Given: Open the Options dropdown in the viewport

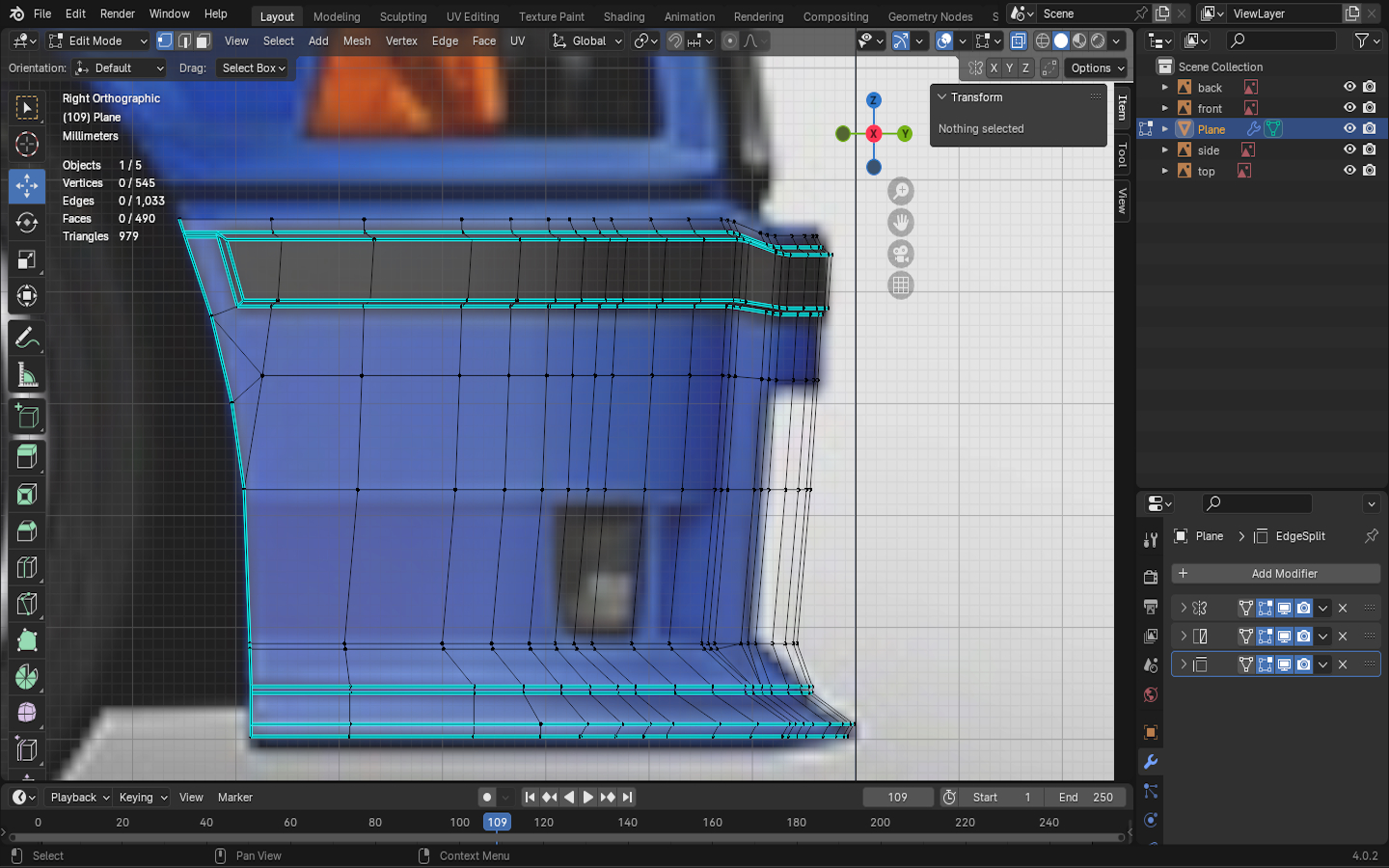Looking at the screenshot, I should (1097, 68).
